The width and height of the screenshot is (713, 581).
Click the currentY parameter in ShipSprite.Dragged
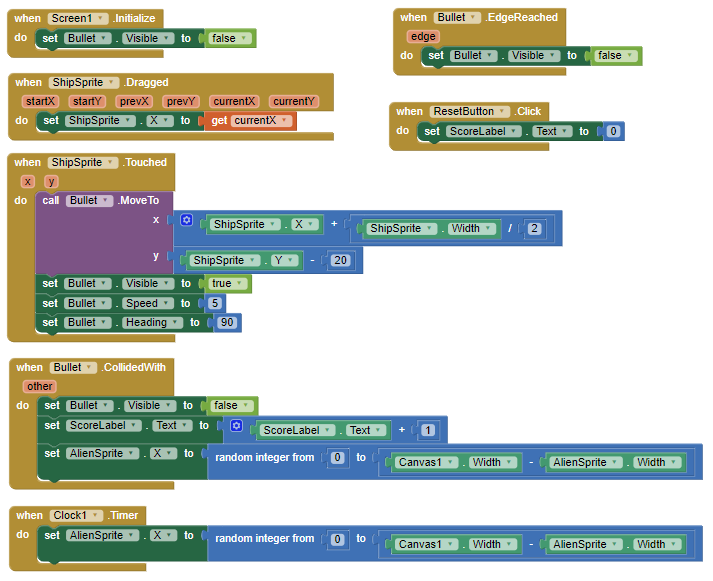(x=293, y=101)
